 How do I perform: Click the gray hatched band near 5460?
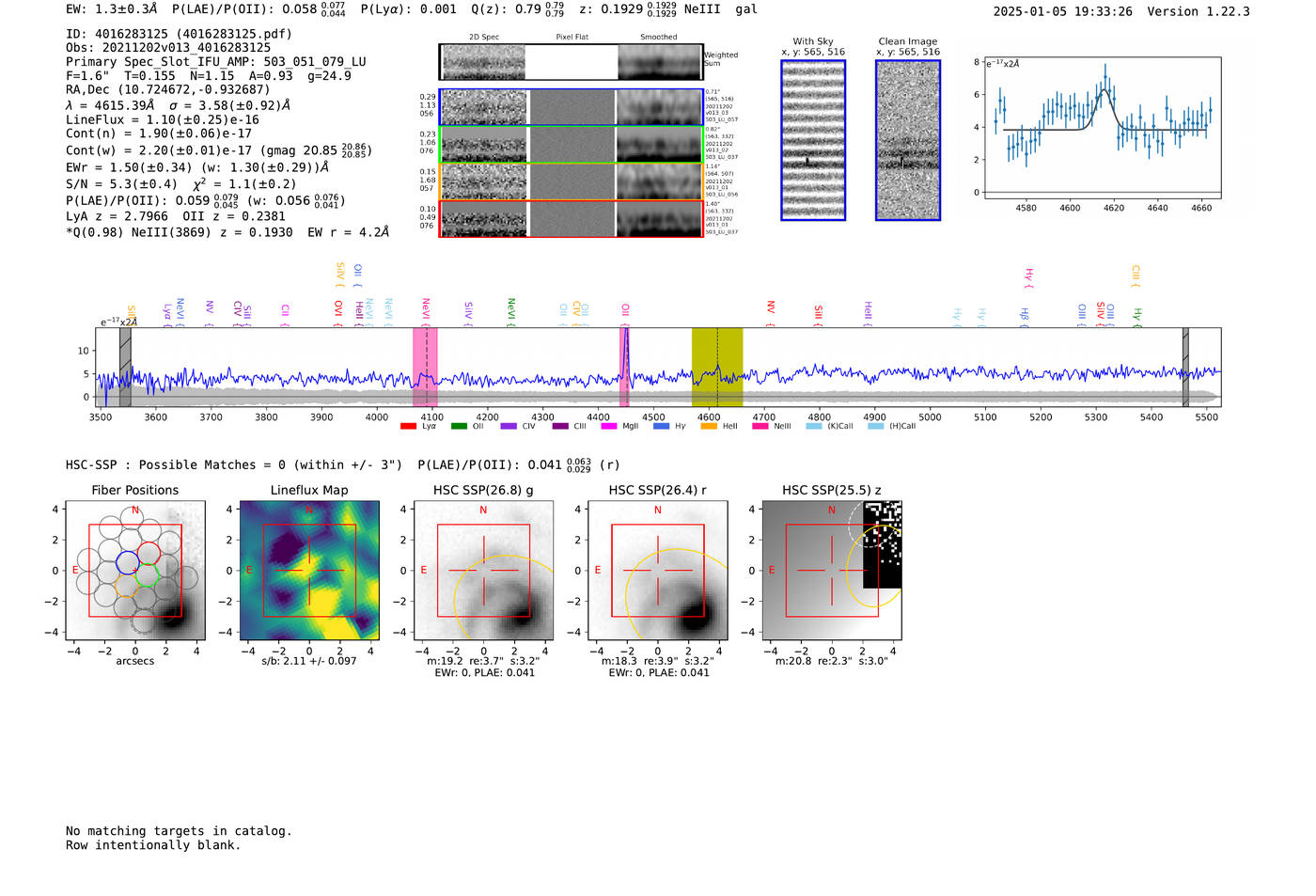[x=1185, y=367]
